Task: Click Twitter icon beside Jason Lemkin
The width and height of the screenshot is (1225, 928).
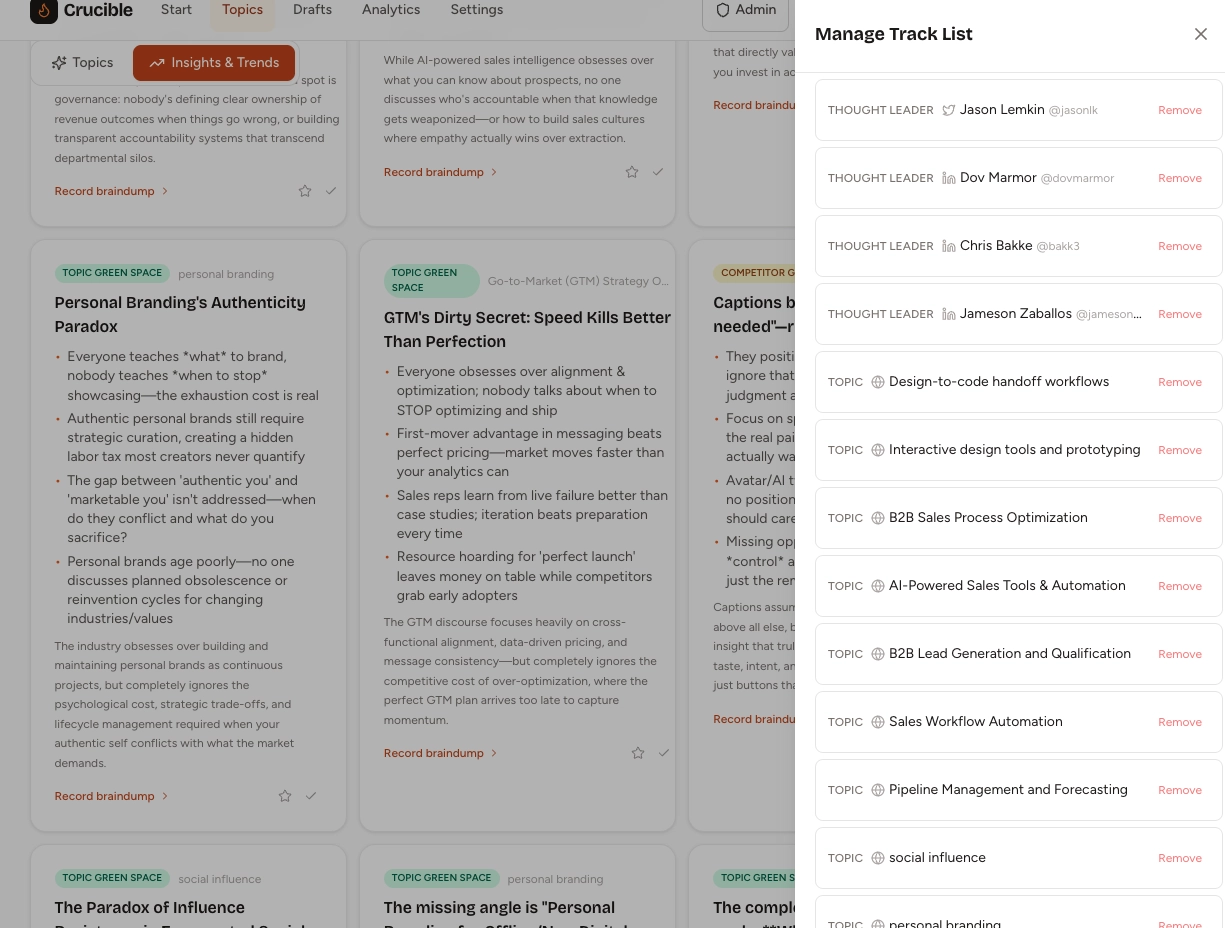Action: coord(949,110)
